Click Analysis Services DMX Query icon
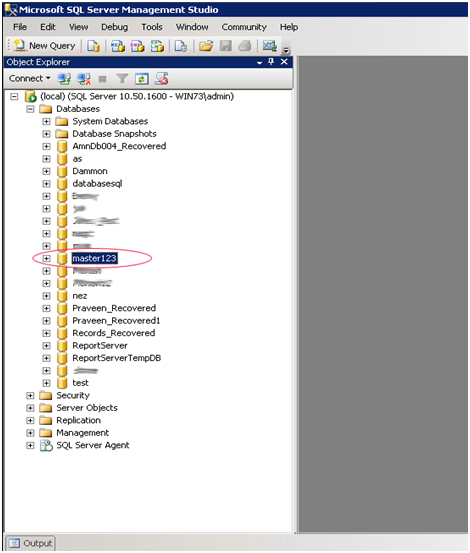The image size is (470, 553). (138, 46)
